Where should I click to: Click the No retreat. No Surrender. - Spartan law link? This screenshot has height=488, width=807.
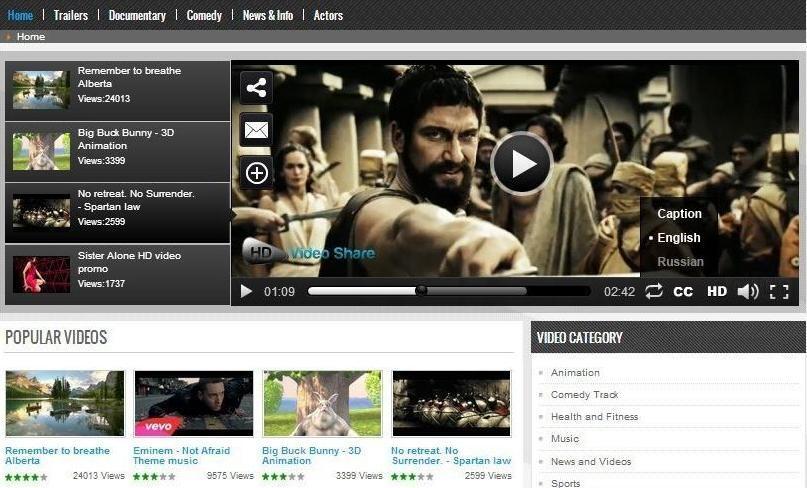[451, 456]
